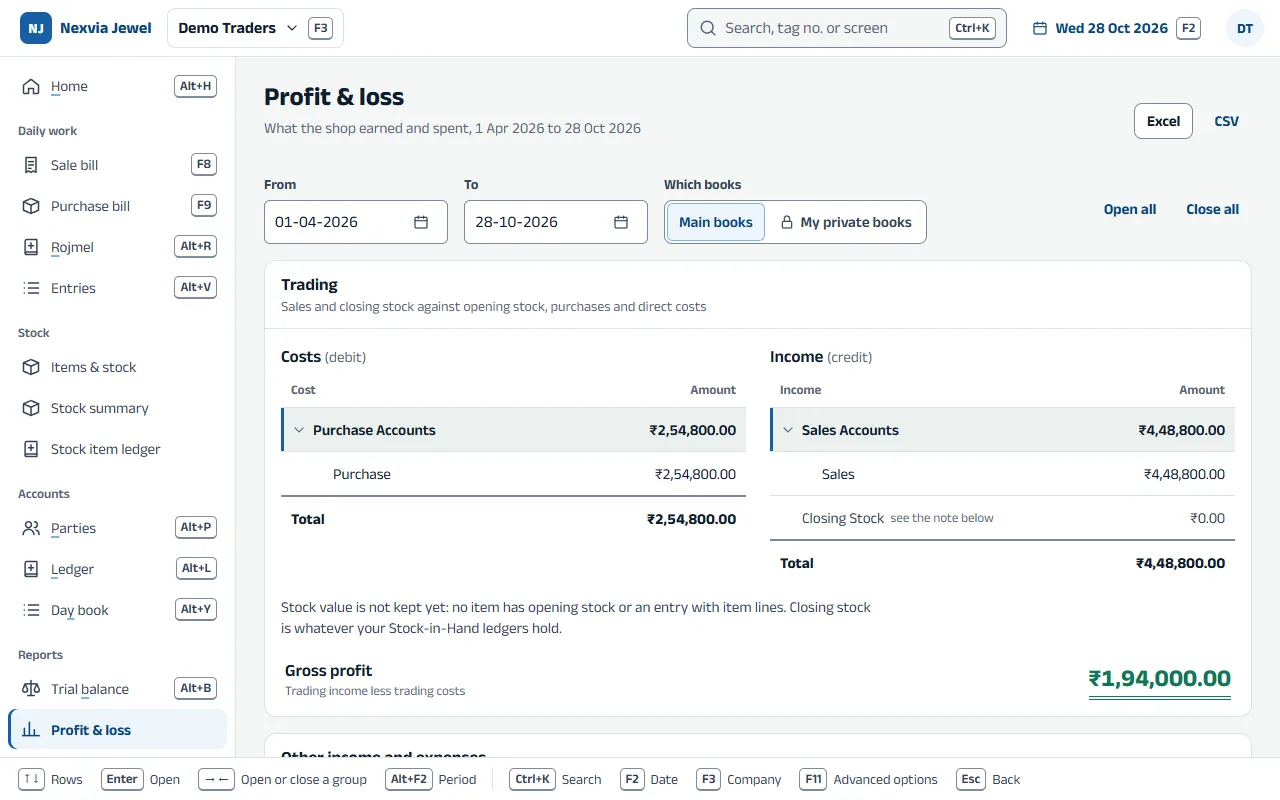Export report as CSV

1227,121
